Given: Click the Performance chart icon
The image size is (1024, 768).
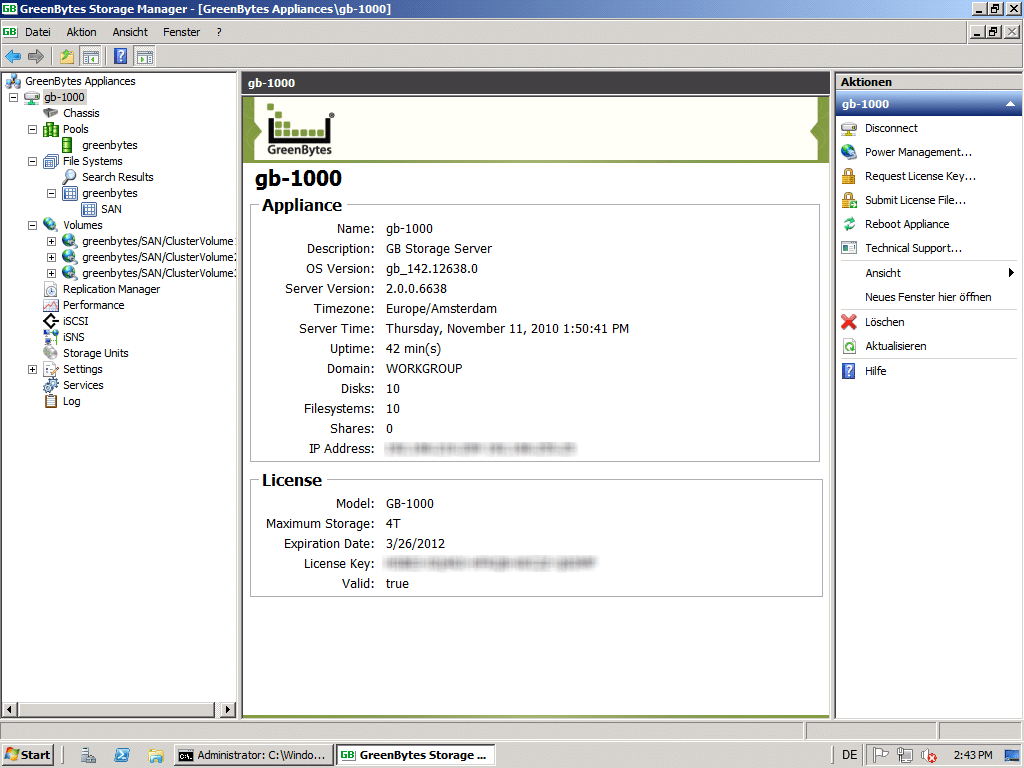Looking at the screenshot, I should tap(50, 305).
